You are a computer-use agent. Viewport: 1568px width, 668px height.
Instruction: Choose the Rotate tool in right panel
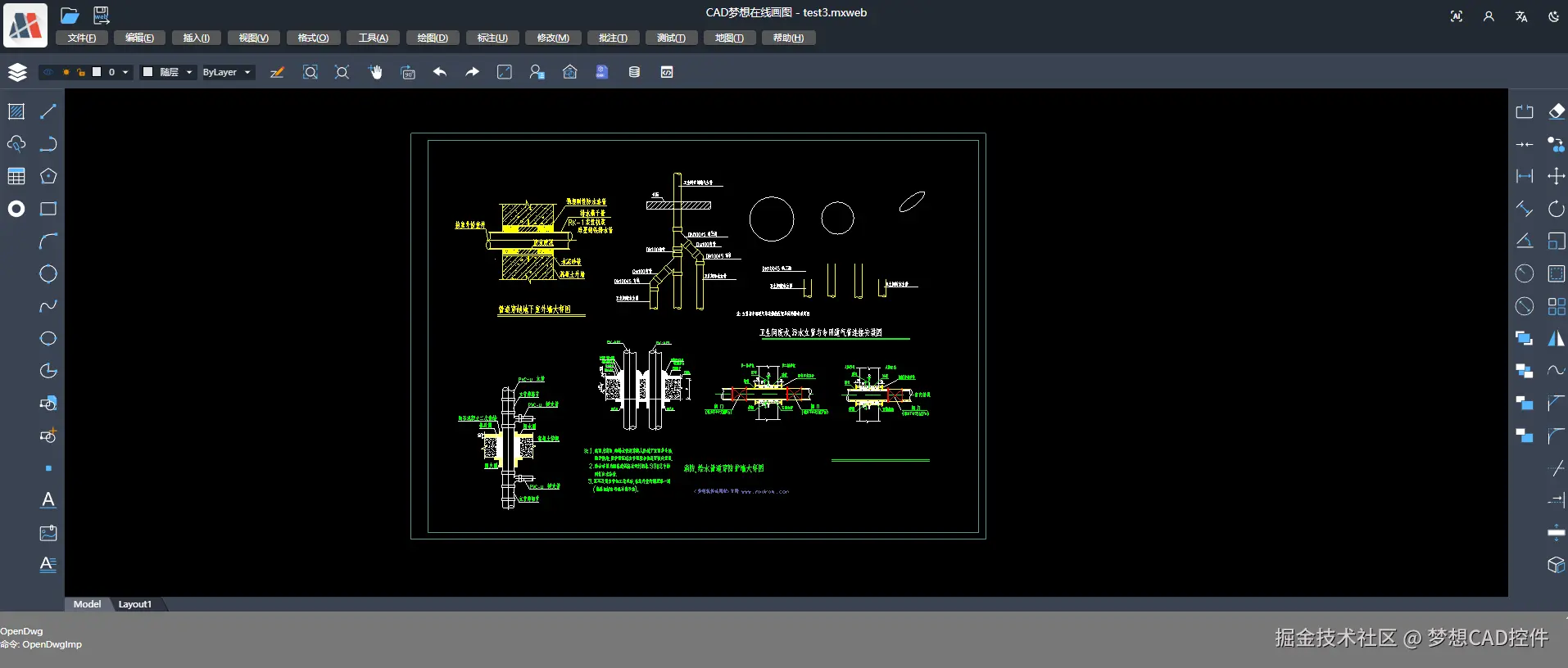[x=1557, y=209]
